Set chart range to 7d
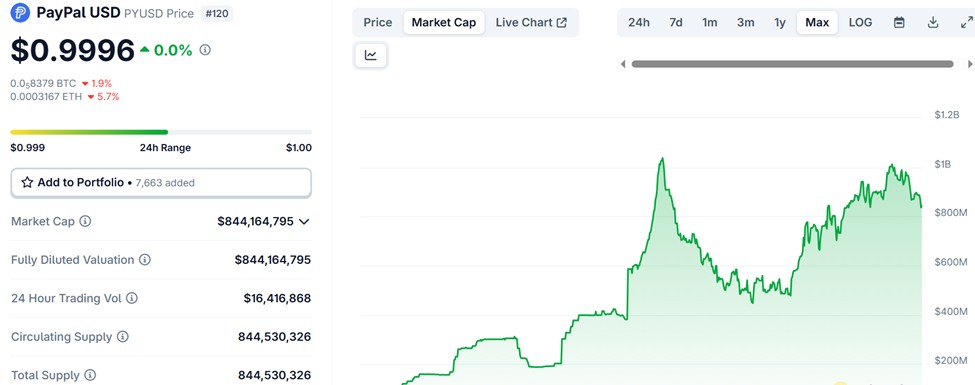975x385 pixels. (x=676, y=22)
